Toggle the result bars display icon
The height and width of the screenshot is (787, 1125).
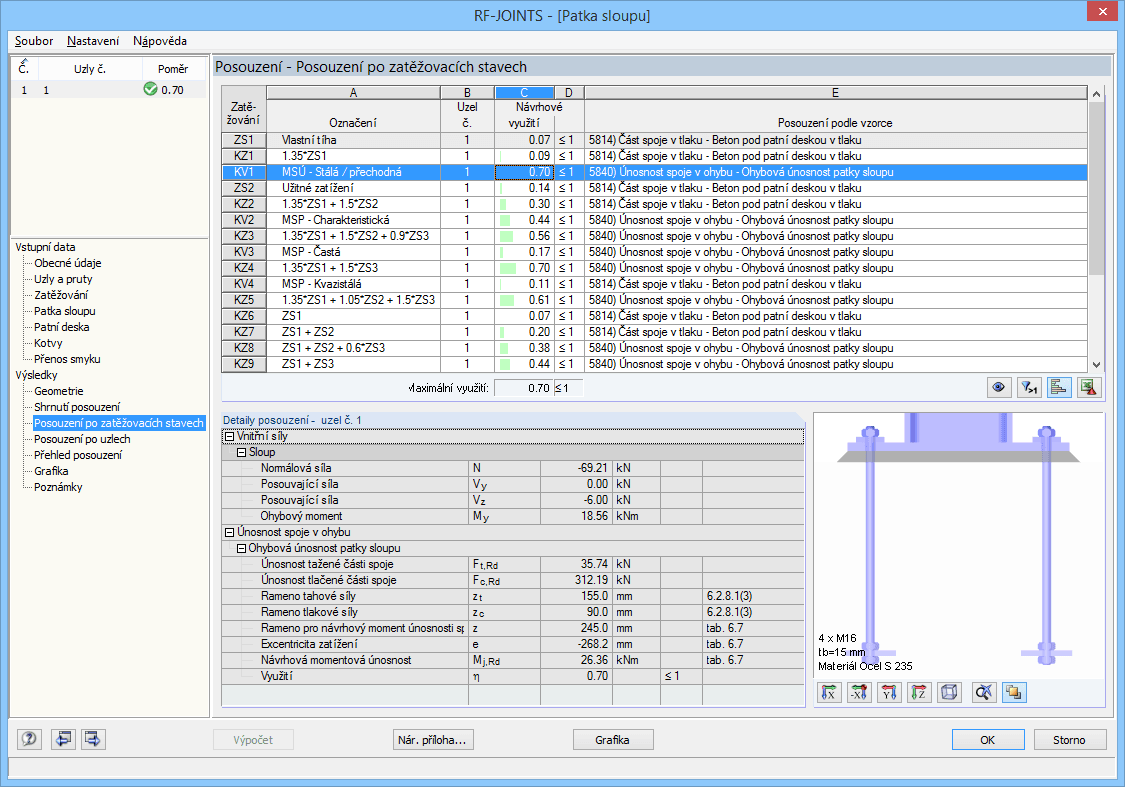click(x=1059, y=387)
